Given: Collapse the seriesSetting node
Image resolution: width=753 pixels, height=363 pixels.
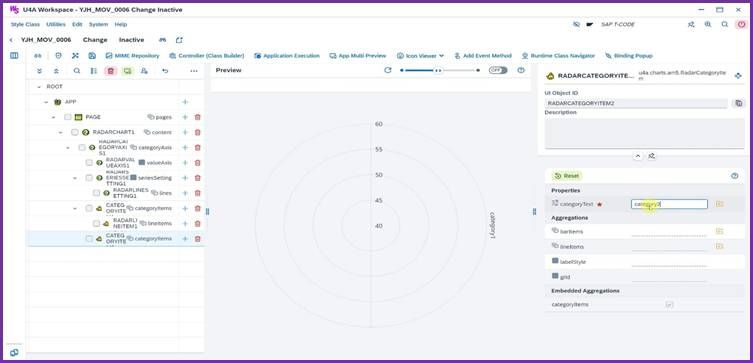Looking at the screenshot, I should [75, 178].
